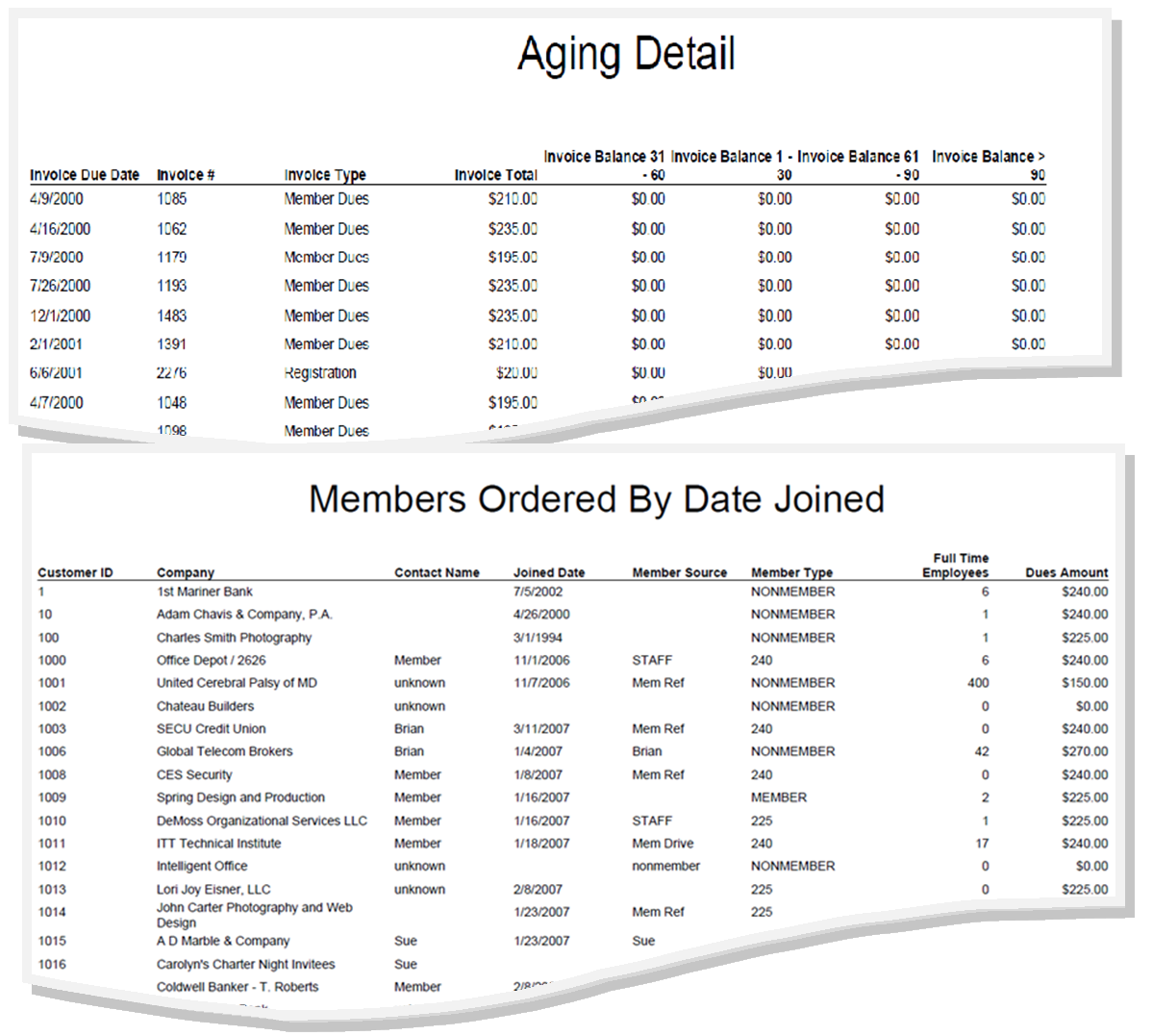Viewport: 1153px width, 1036px height.
Task: Click the $150.00 dues amount
Action: click(1085, 683)
